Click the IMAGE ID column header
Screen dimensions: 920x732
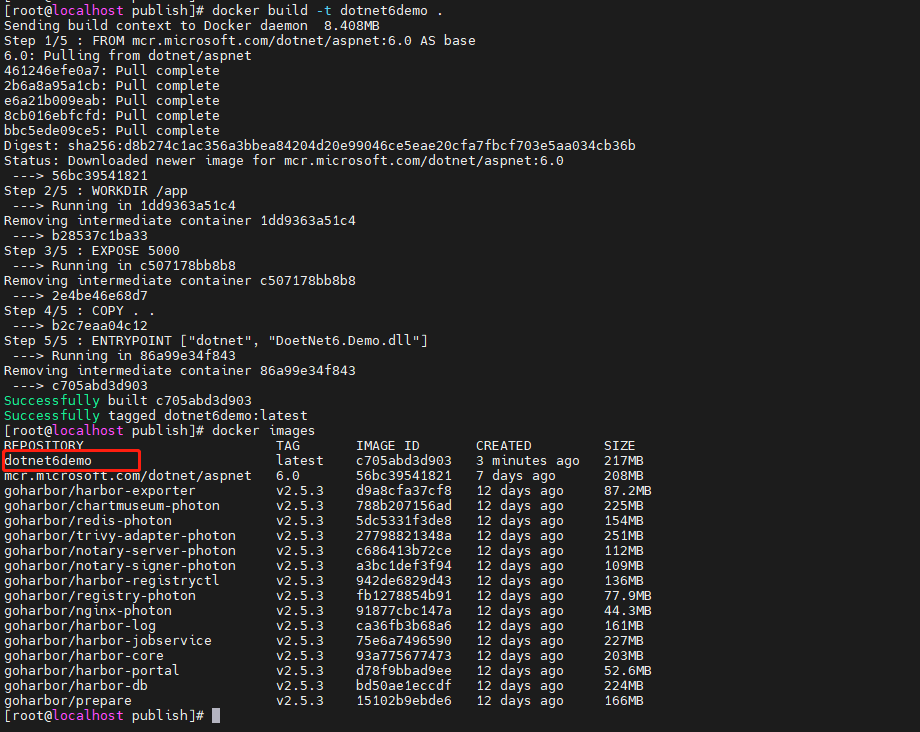tap(388, 446)
